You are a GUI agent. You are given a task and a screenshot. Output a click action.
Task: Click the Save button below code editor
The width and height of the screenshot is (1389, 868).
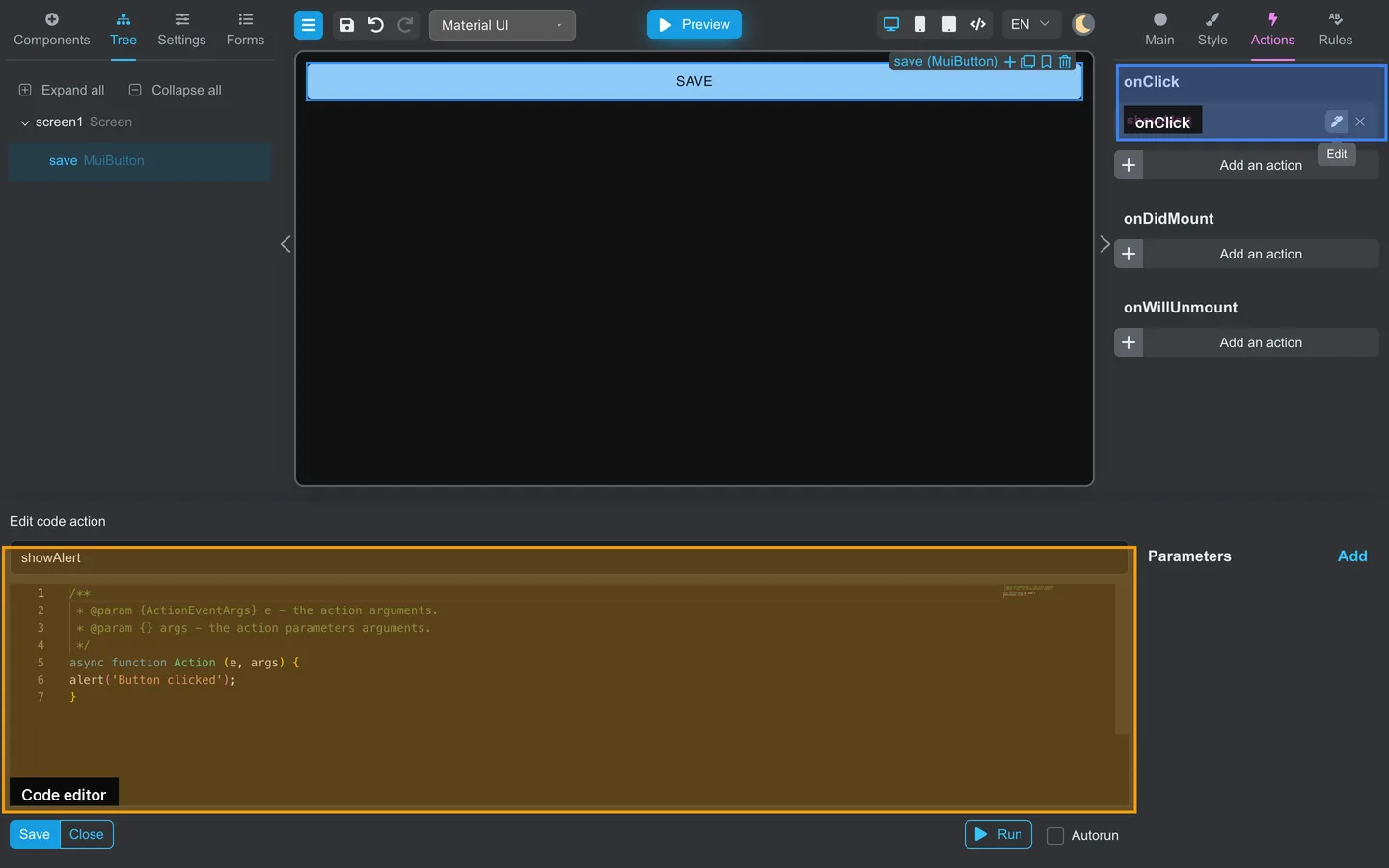pos(35,834)
